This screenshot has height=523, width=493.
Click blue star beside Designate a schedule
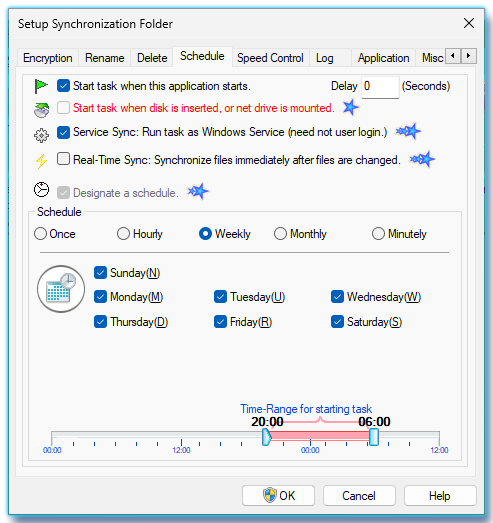click(x=198, y=191)
